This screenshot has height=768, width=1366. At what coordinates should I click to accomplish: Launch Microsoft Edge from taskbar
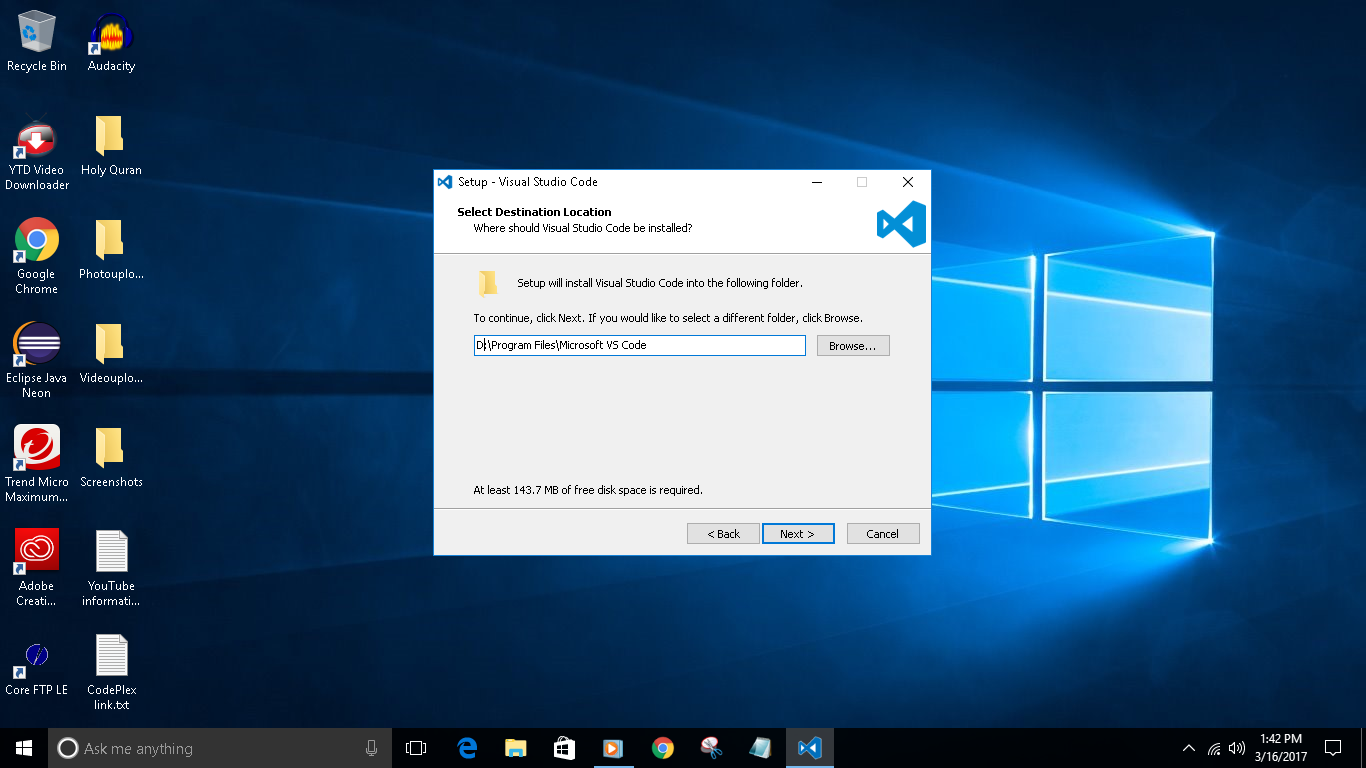(x=467, y=748)
